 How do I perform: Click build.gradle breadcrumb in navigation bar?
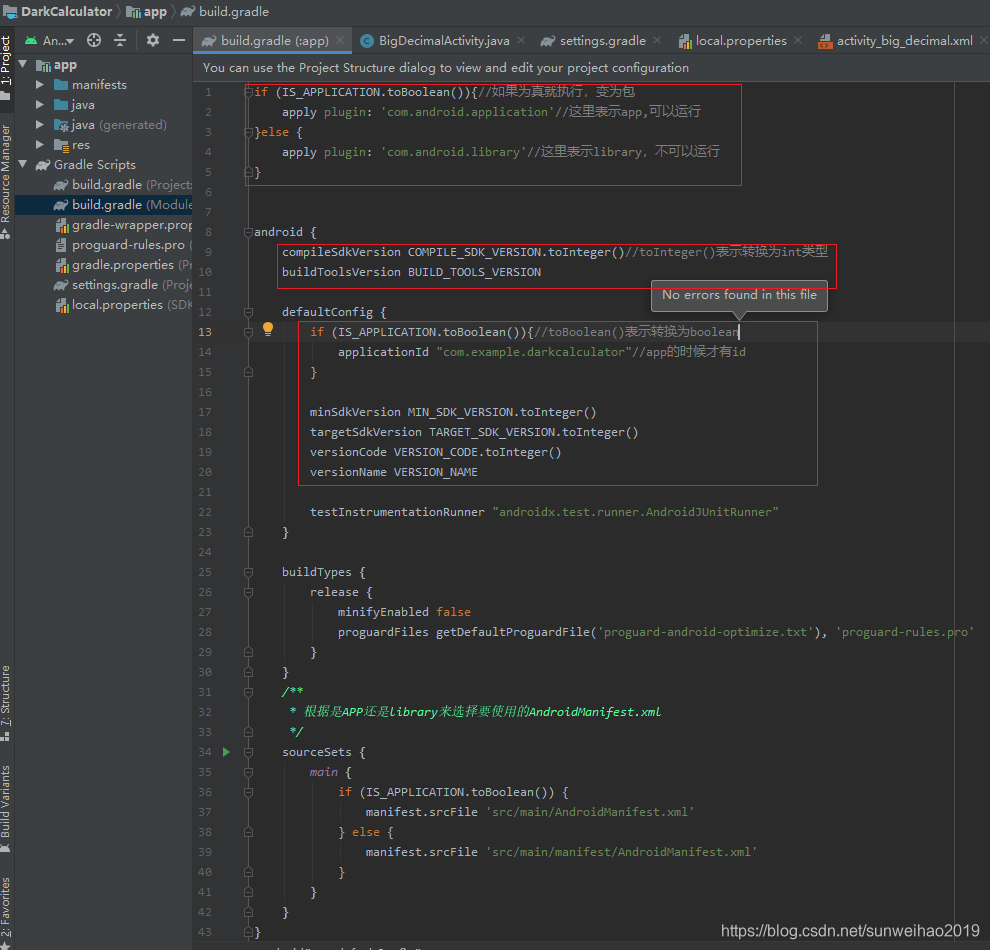(x=225, y=11)
